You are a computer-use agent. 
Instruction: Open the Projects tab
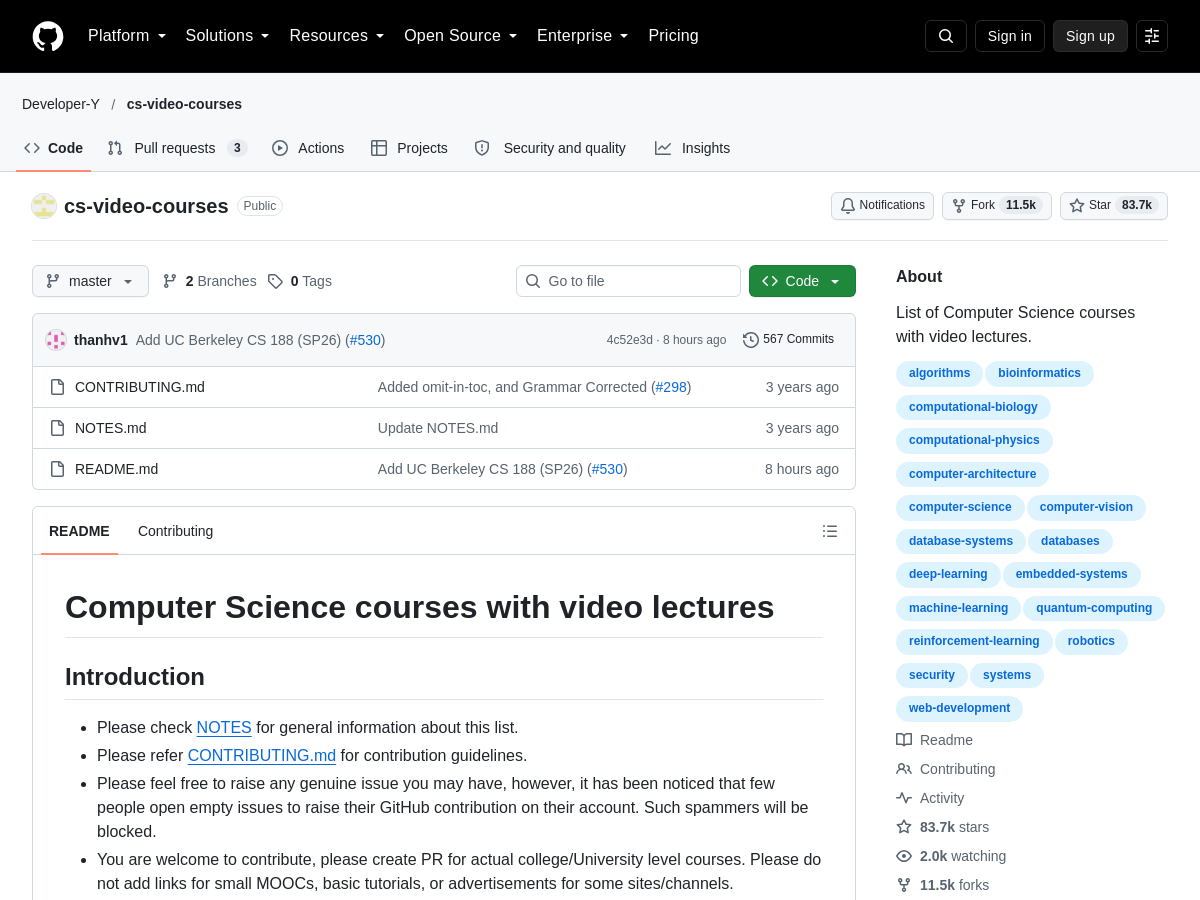tap(409, 148)
